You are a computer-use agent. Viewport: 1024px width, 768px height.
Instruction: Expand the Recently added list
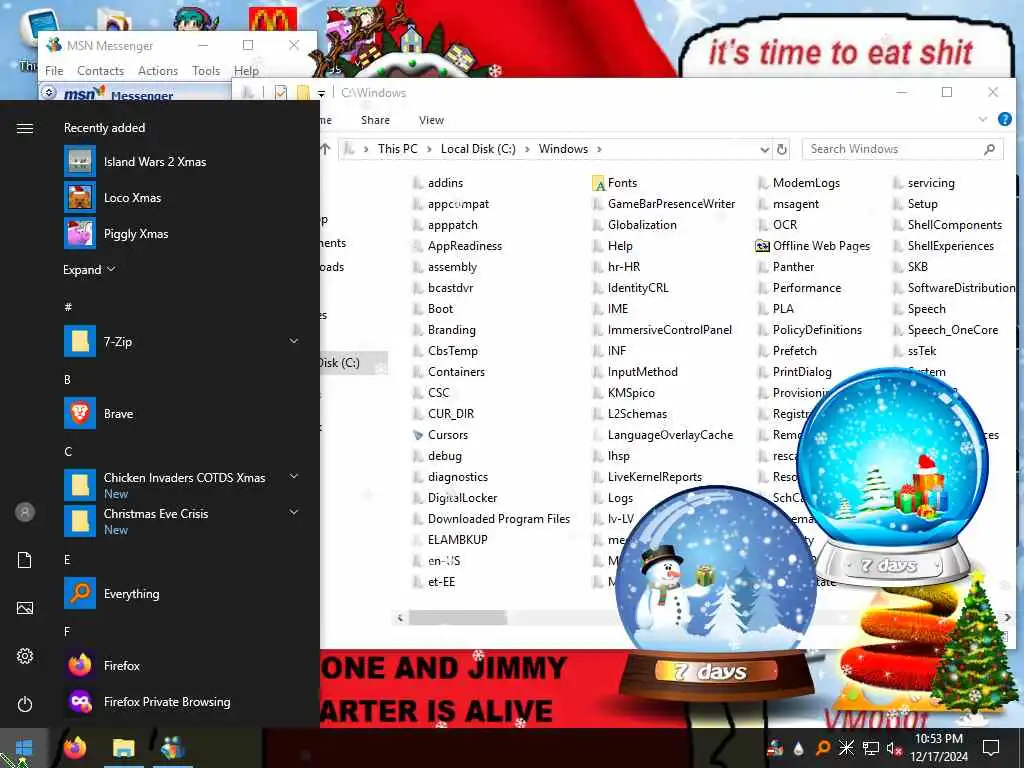89,270
